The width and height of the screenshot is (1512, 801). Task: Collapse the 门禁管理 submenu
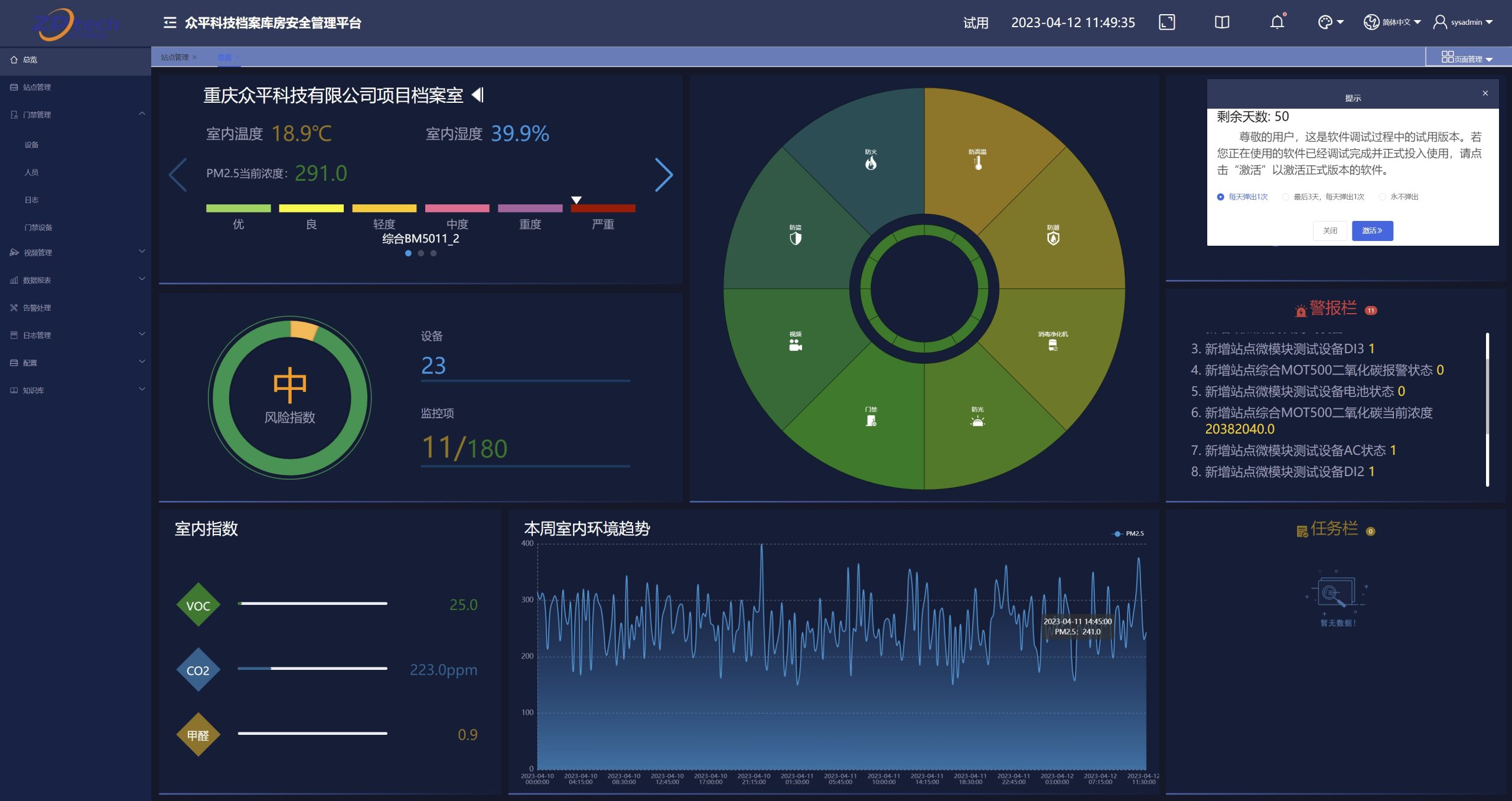142,114
